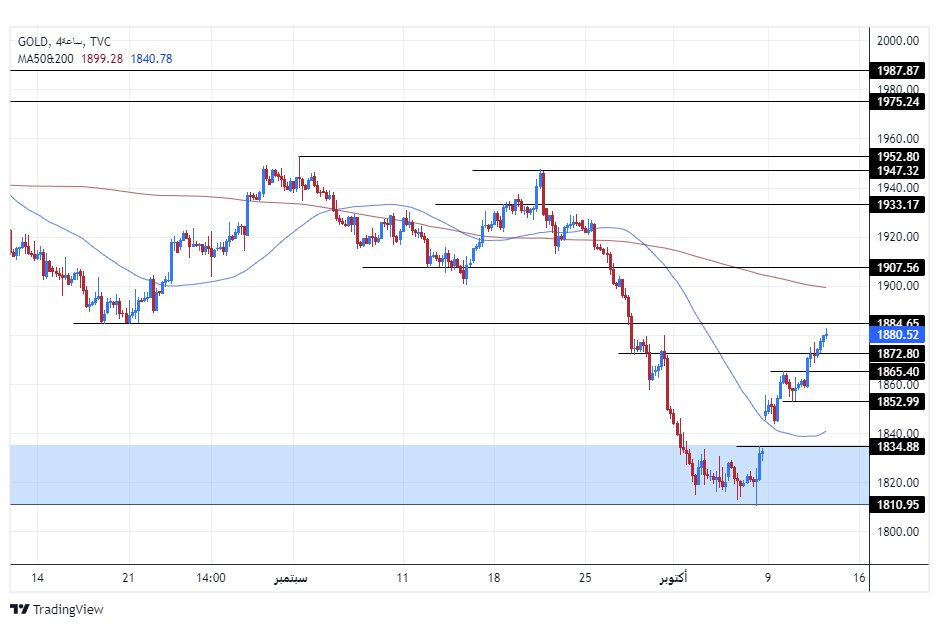The height and width of the screenshot is (627, 939).
Task: Click the MA50&200 indicator label
Action: tap(46, 59)
